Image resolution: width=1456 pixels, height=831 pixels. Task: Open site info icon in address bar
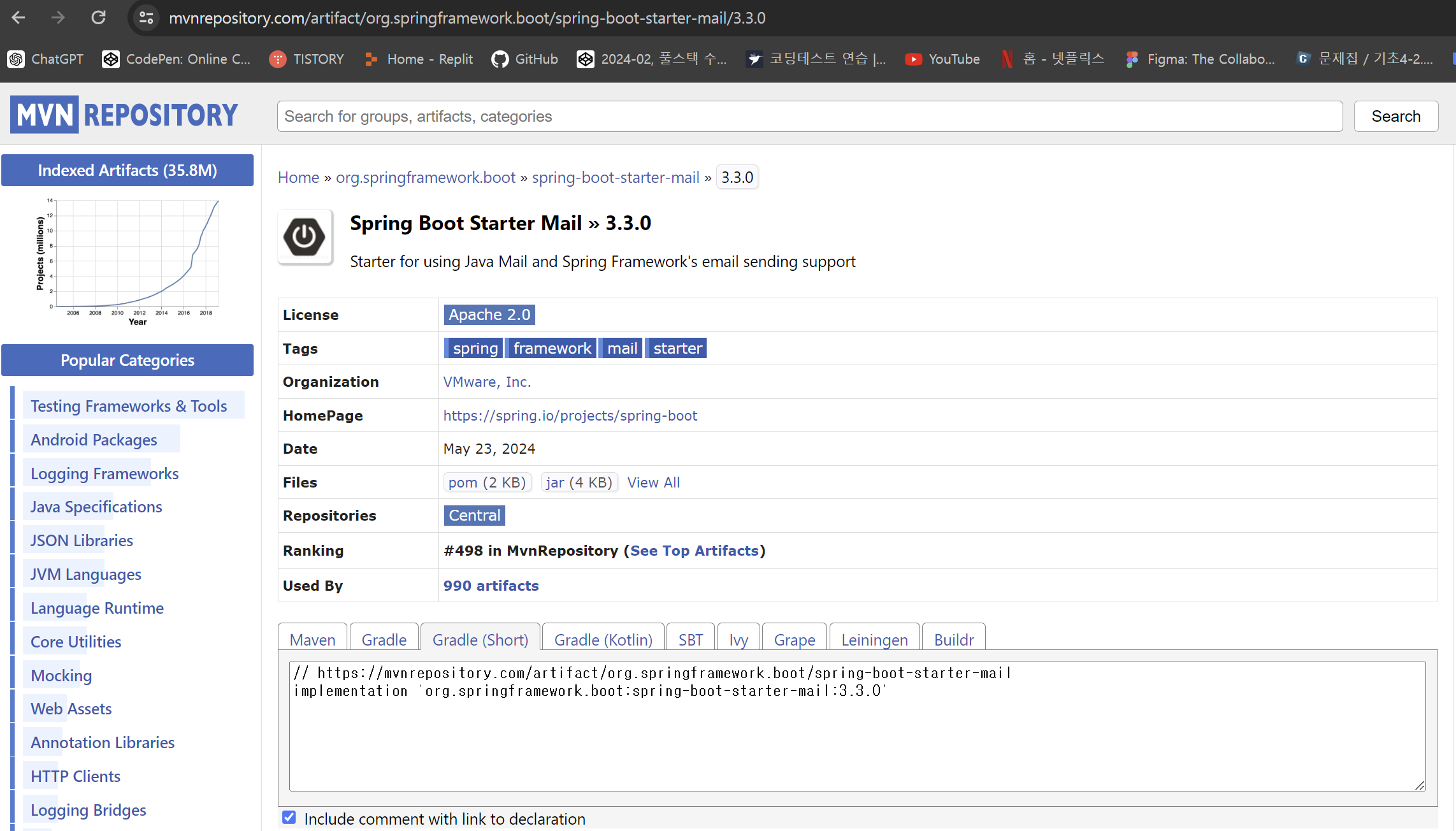146,18
